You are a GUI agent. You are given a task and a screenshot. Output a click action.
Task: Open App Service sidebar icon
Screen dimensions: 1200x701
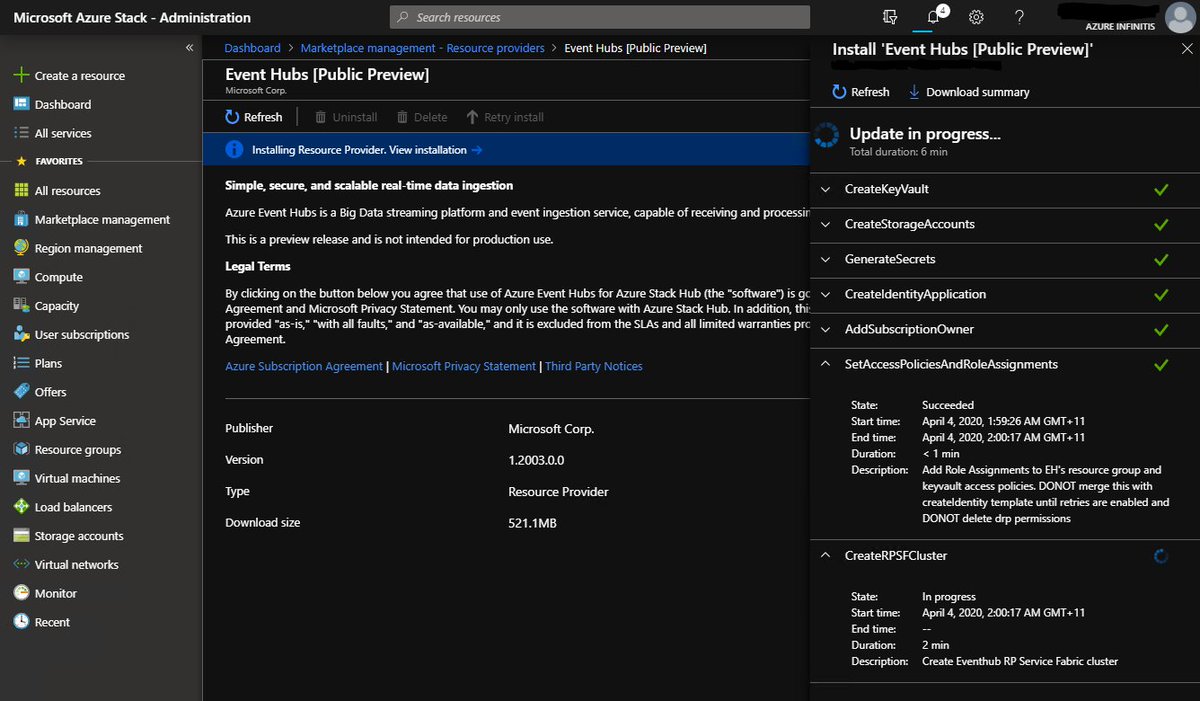(21, 421)
